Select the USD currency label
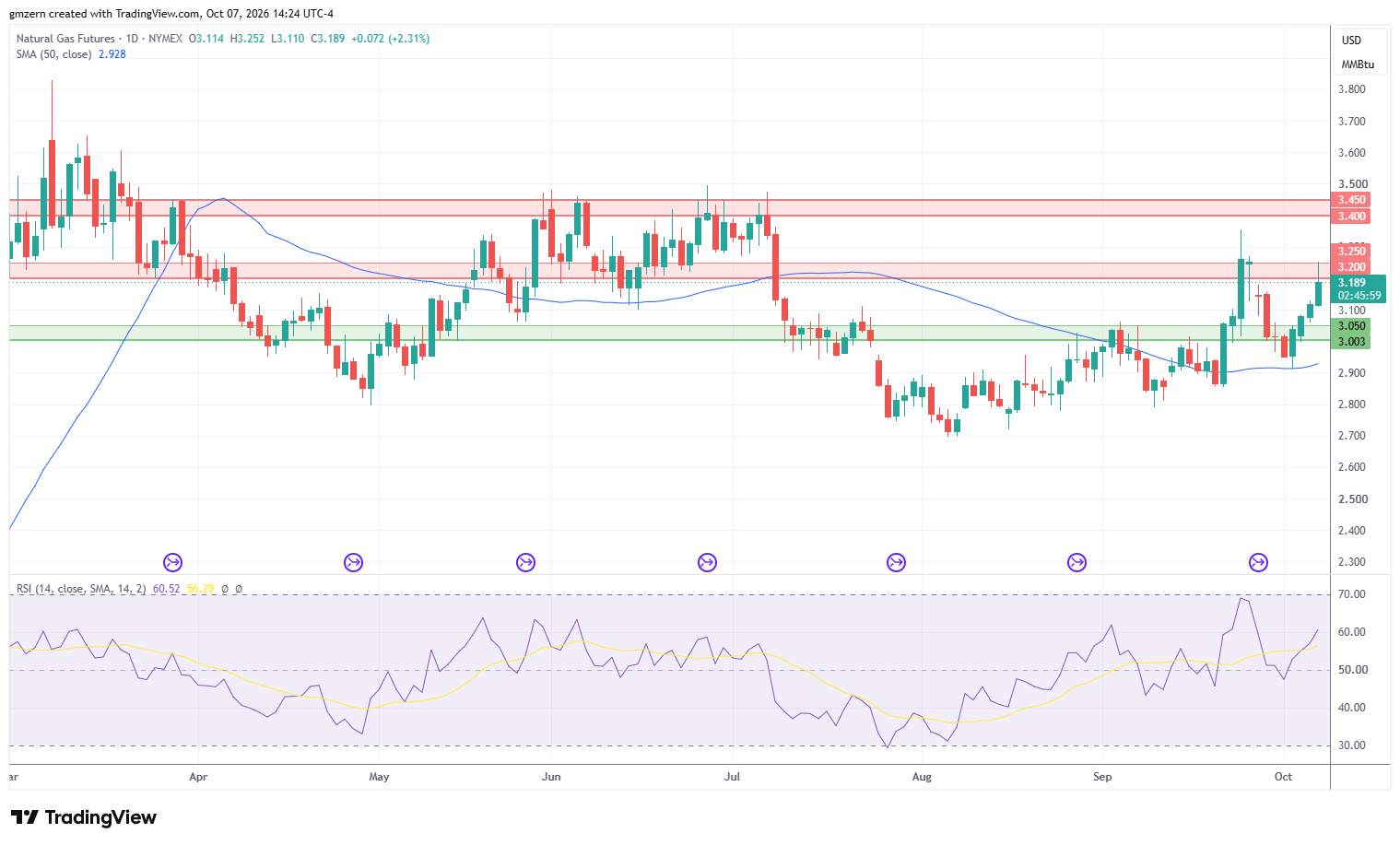The height and width of the screenshot is (845, 1400). pos(1351,41)
